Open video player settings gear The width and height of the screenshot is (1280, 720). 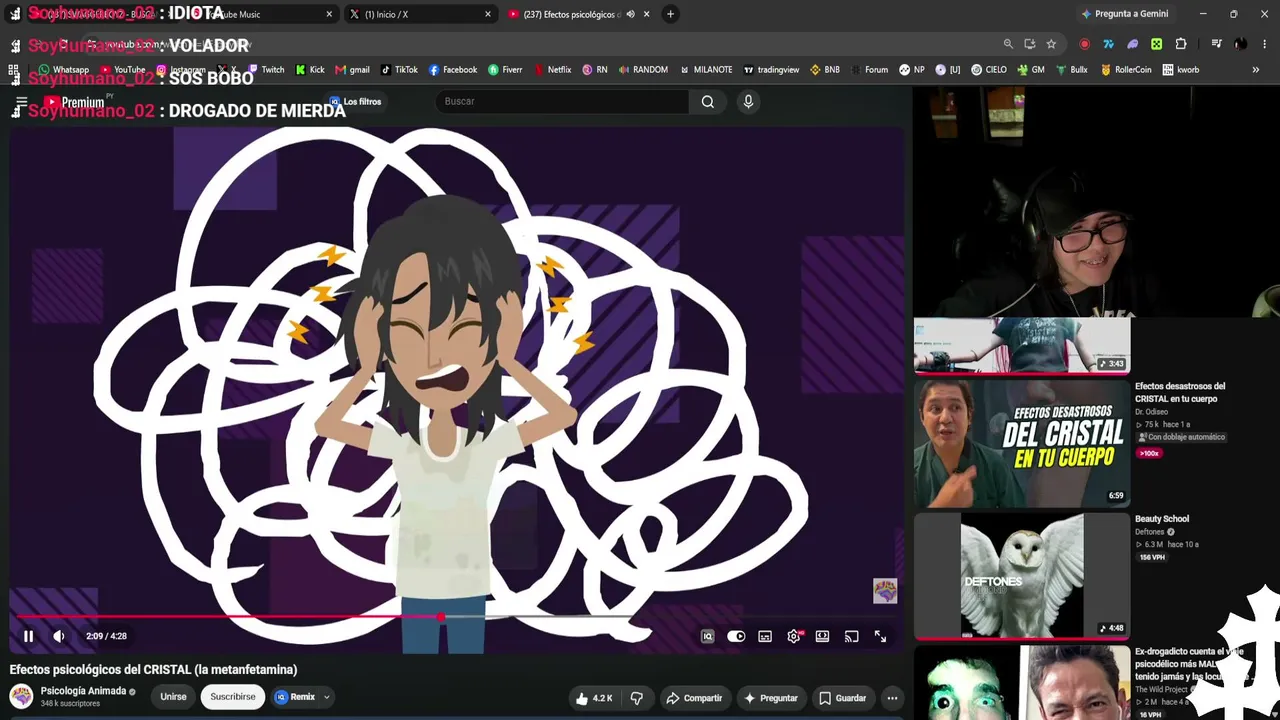[x=794, y=636]
